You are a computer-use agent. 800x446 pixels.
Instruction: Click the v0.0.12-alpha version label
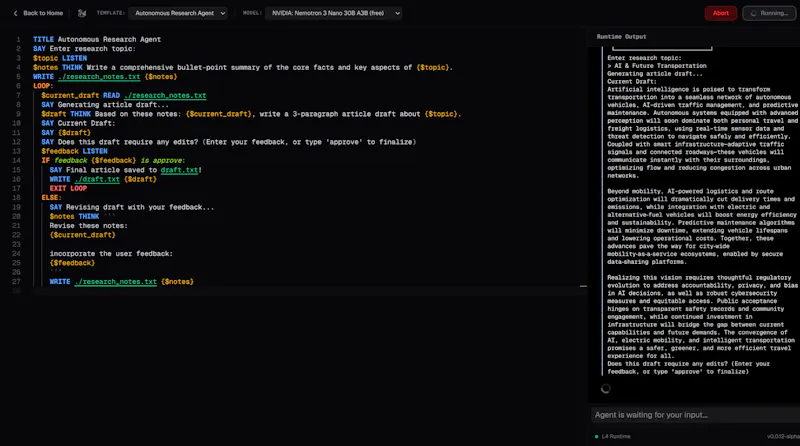click(783, 436)
